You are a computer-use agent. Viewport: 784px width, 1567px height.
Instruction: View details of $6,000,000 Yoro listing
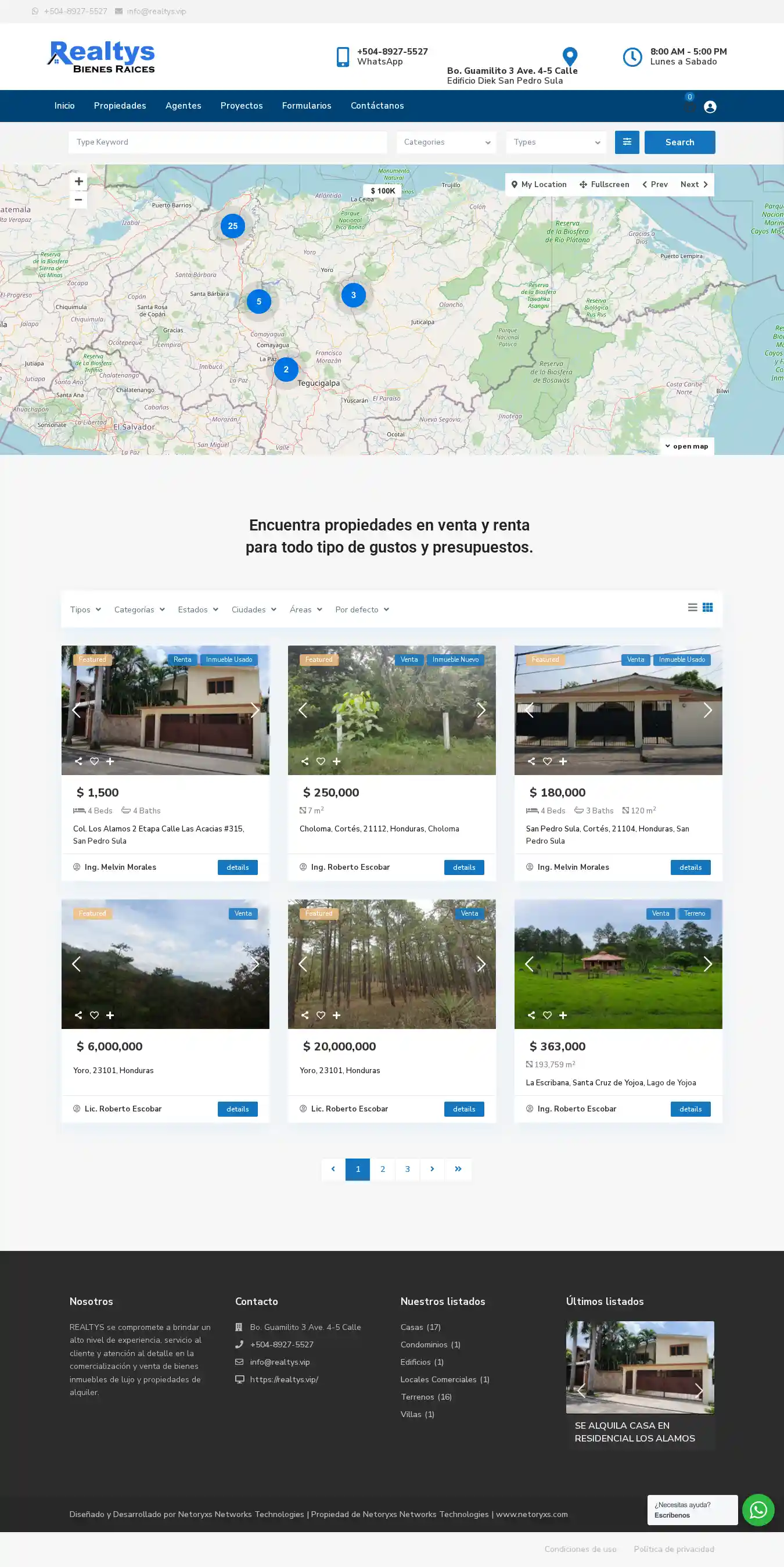coord(237,1109)
